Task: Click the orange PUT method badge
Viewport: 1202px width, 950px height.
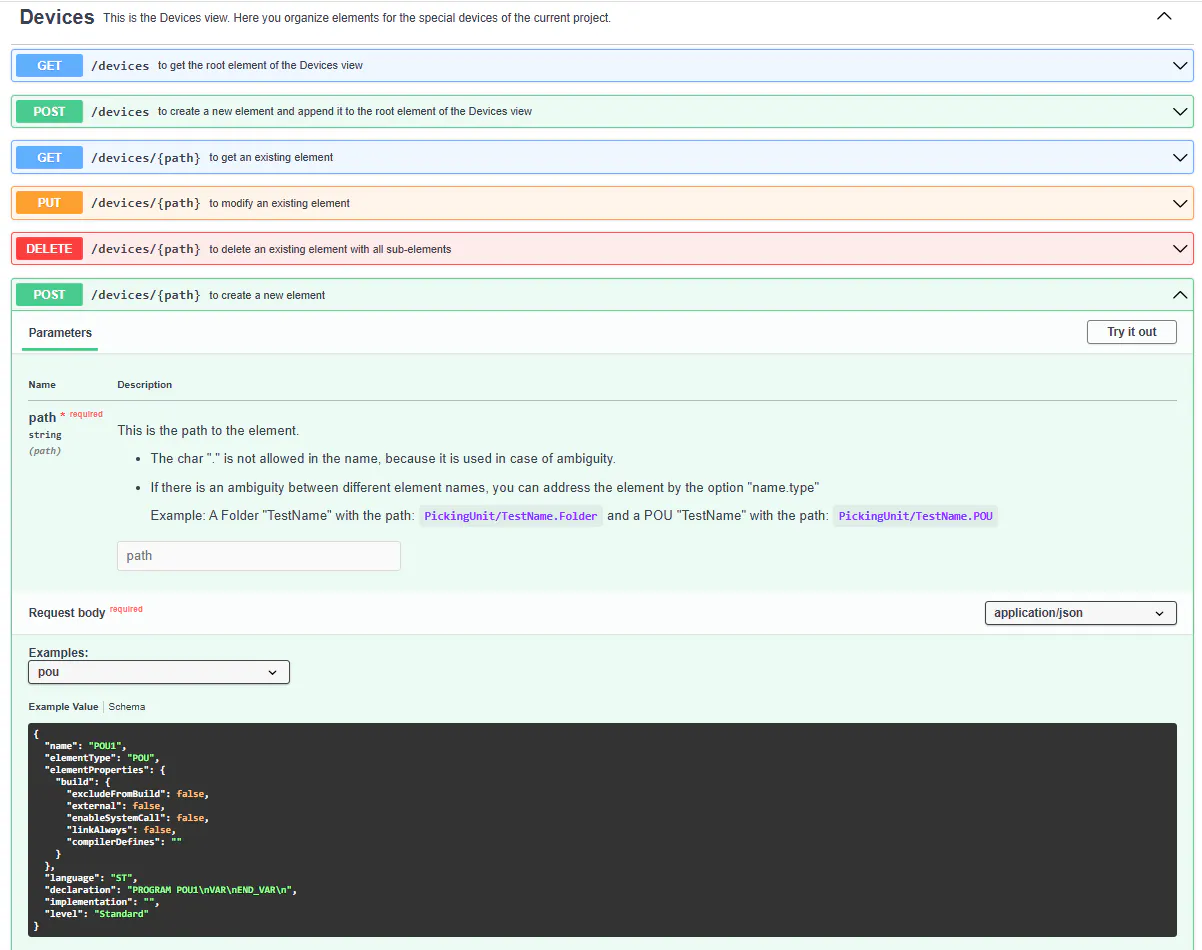Action: click(49, 203)
